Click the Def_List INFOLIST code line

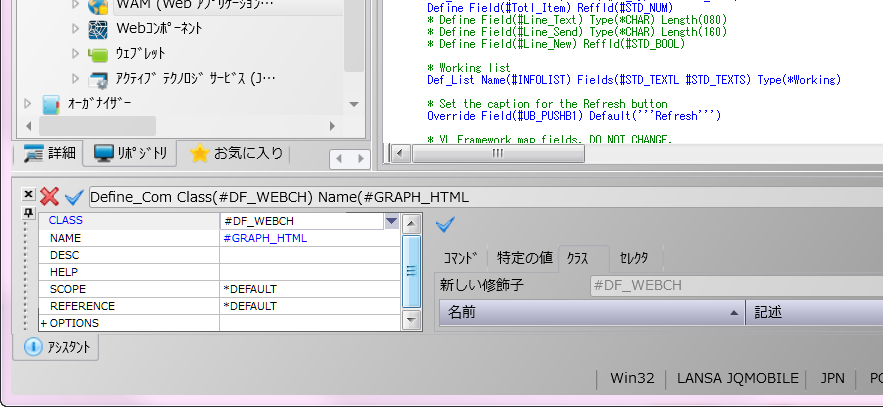(634, 80)
